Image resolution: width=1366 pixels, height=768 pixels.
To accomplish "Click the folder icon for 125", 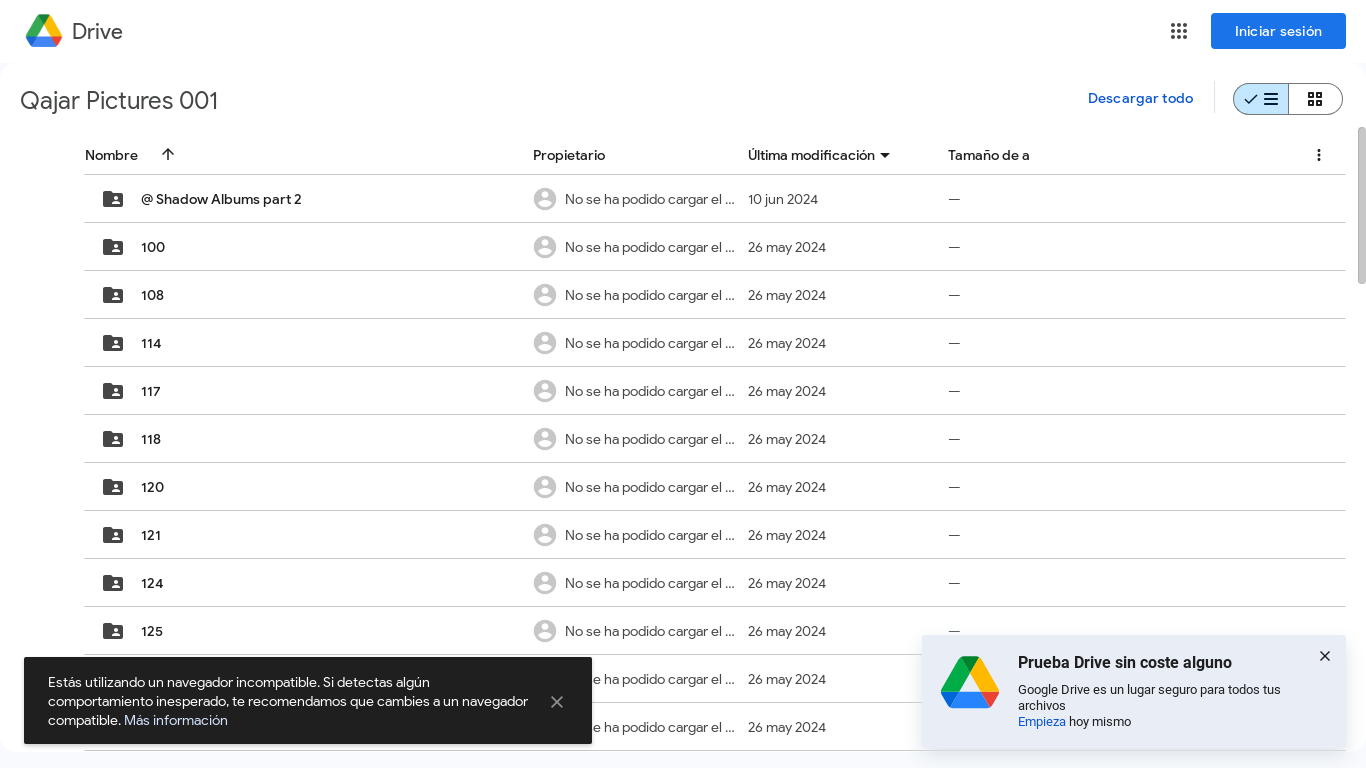I will pos(113,631).
